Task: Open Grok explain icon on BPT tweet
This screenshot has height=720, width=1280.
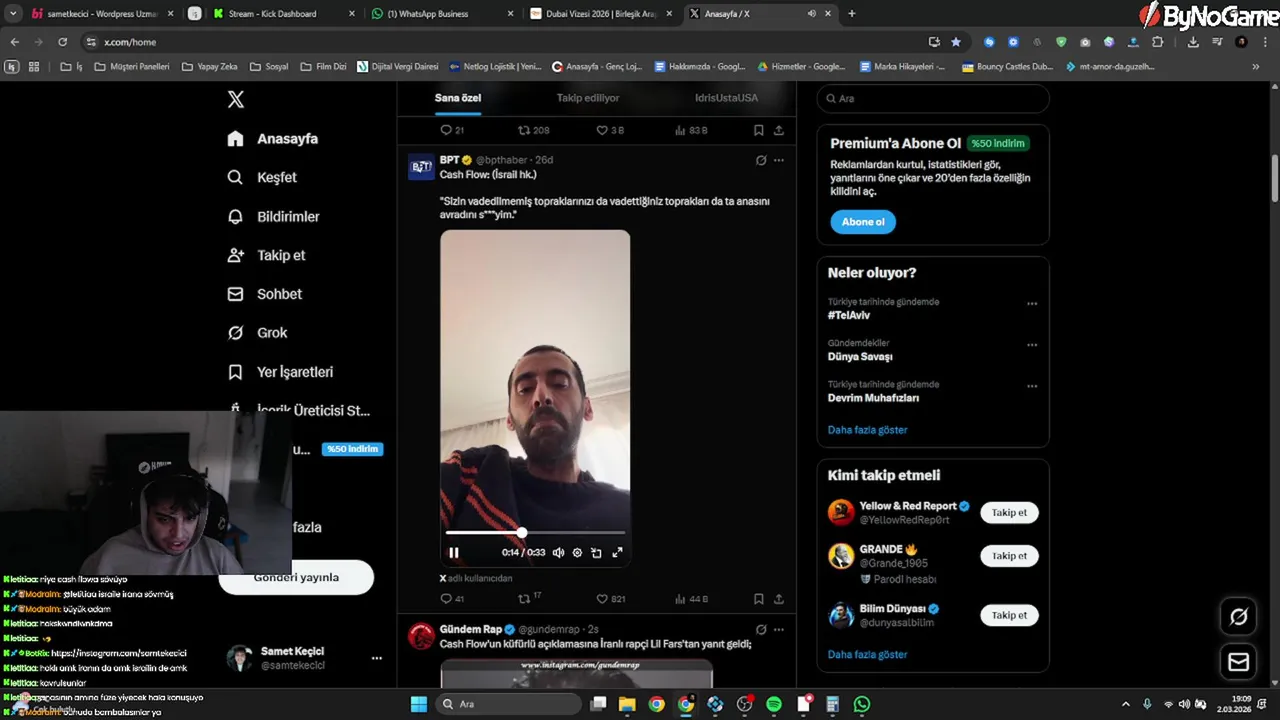Action: point(761,160)
